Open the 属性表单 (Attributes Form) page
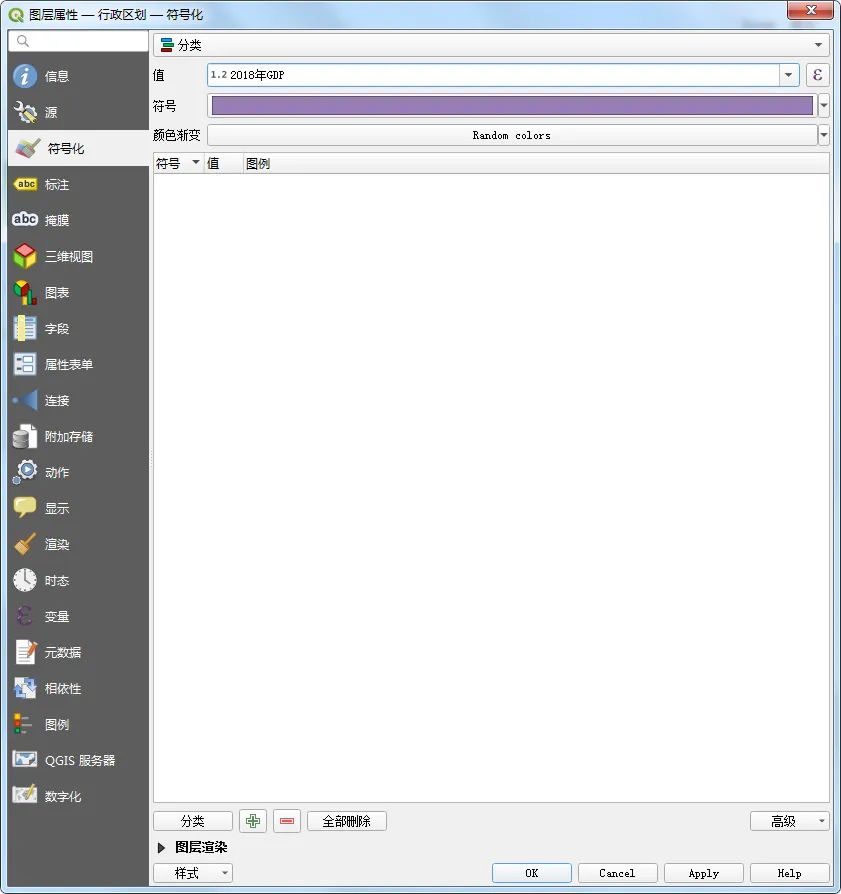 [78, 364]
